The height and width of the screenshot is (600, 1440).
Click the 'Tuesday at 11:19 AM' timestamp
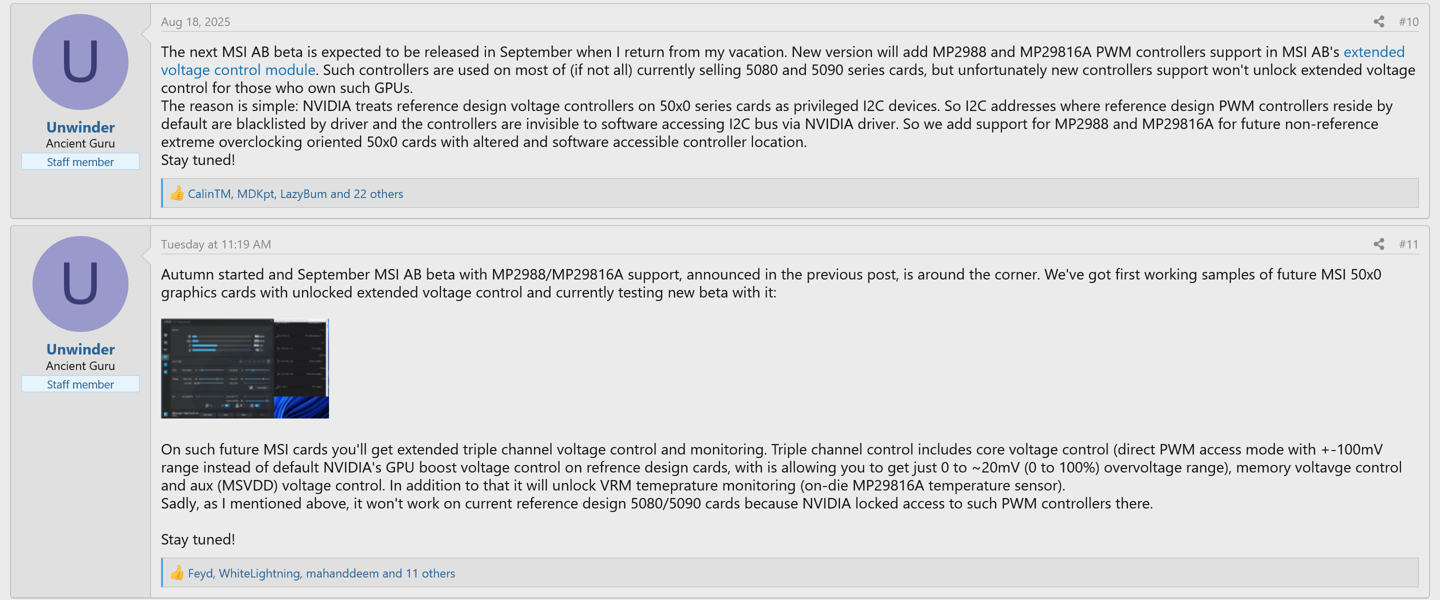(x=216, y=244)
